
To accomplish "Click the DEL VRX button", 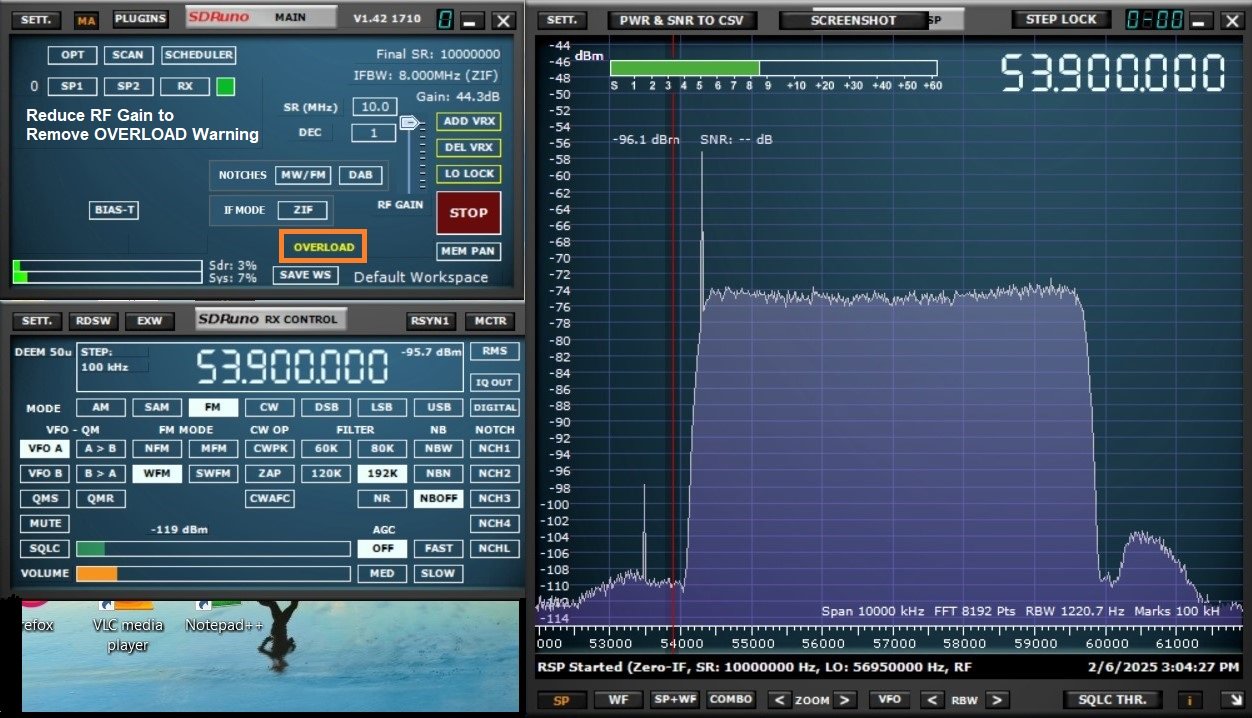I will pos(468,147).
